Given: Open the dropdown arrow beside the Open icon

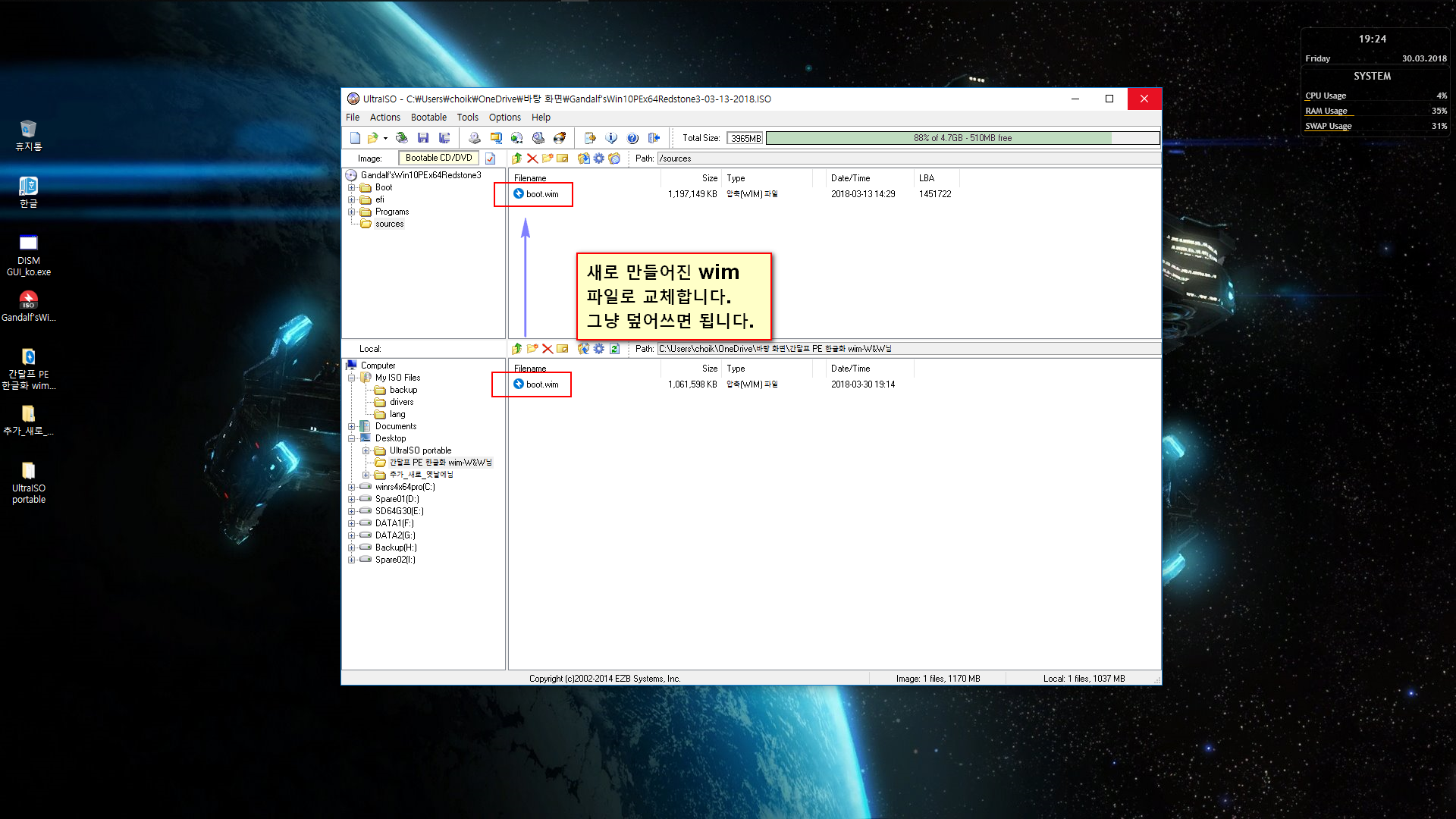Looking at the screenshot, I should click(385, 138).
